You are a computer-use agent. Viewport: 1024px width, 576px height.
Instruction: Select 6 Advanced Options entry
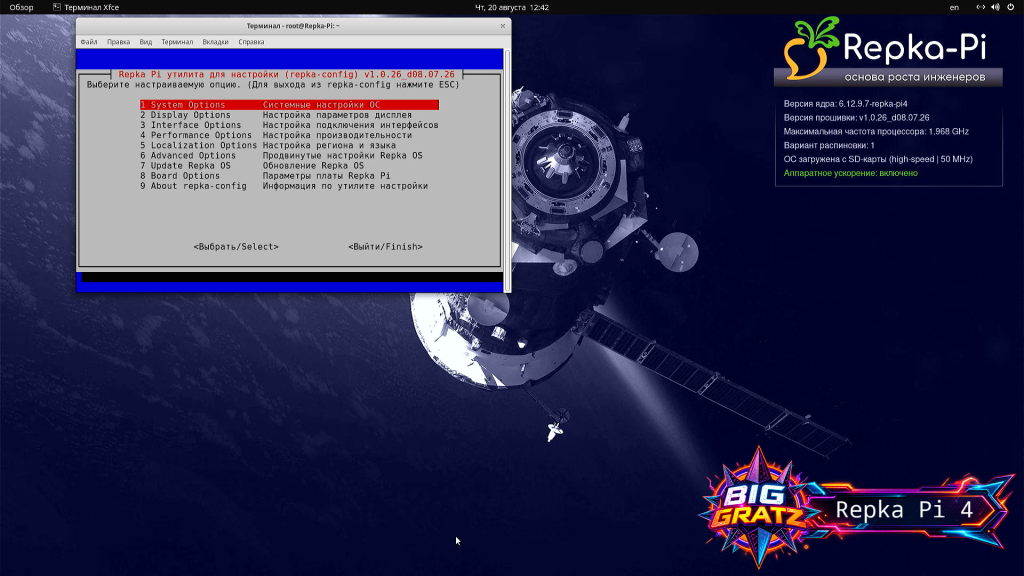[289, 155]
